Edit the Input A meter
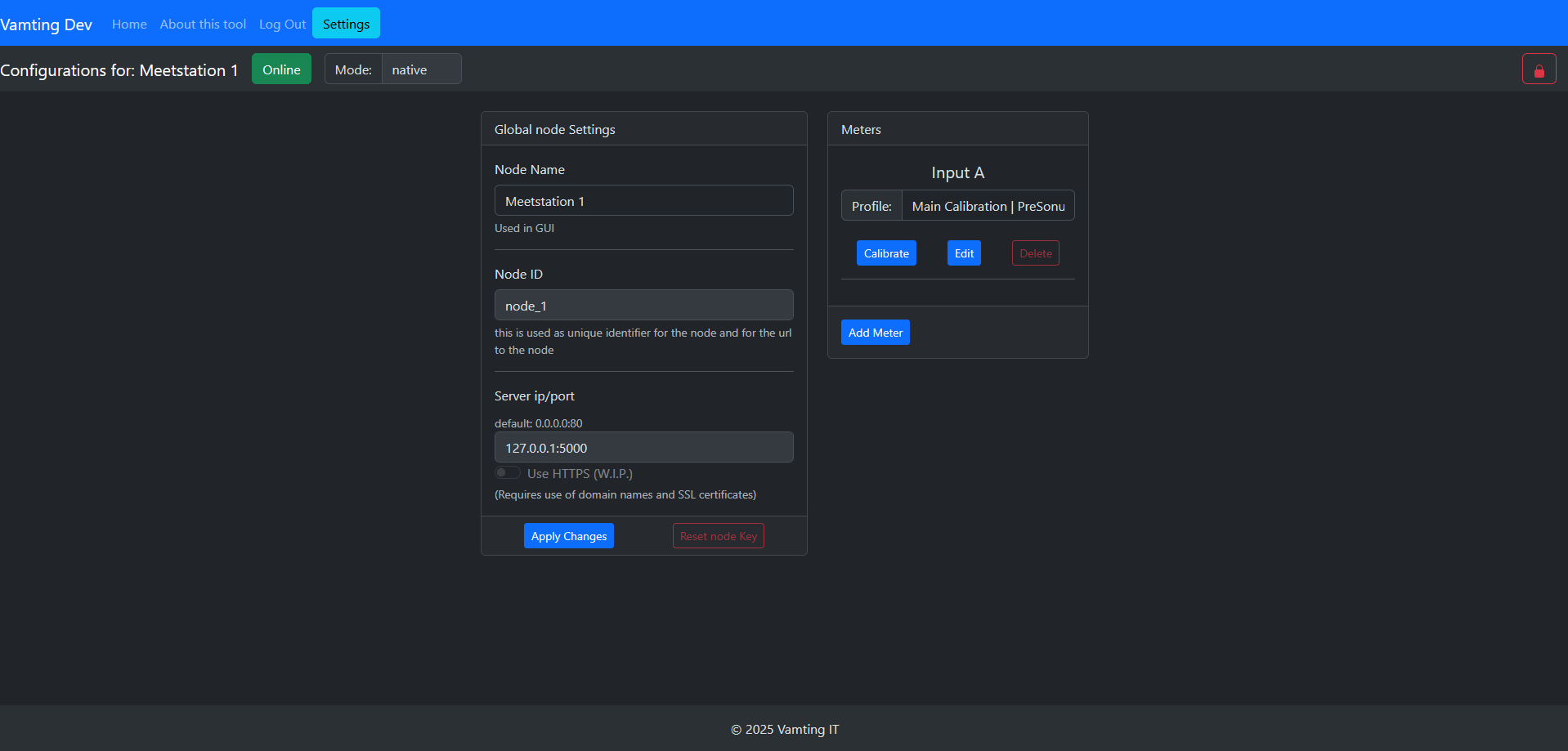This screenshot has height=751, width=1568. pos(964,253)
